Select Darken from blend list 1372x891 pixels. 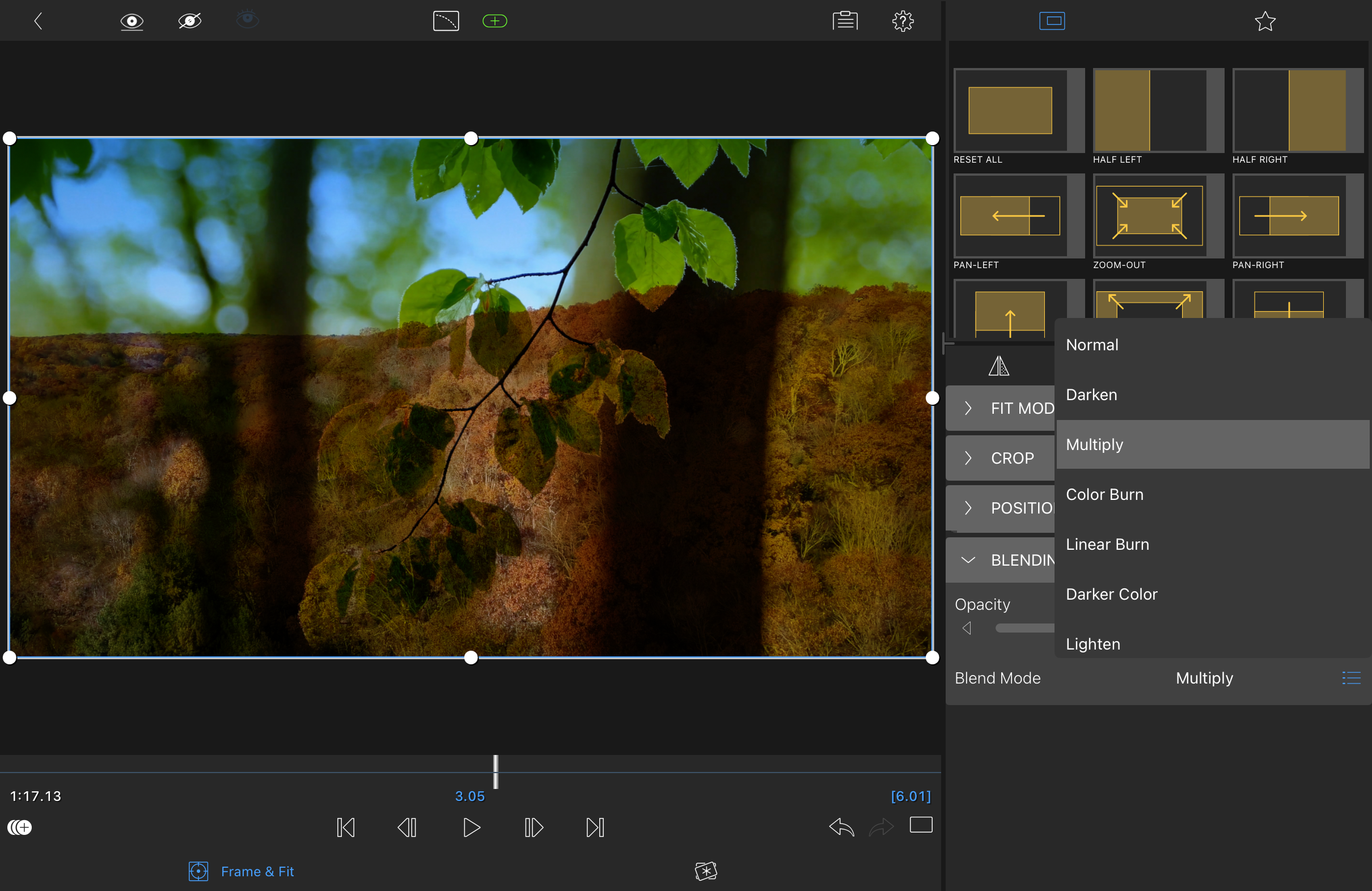coord(1091,395)
